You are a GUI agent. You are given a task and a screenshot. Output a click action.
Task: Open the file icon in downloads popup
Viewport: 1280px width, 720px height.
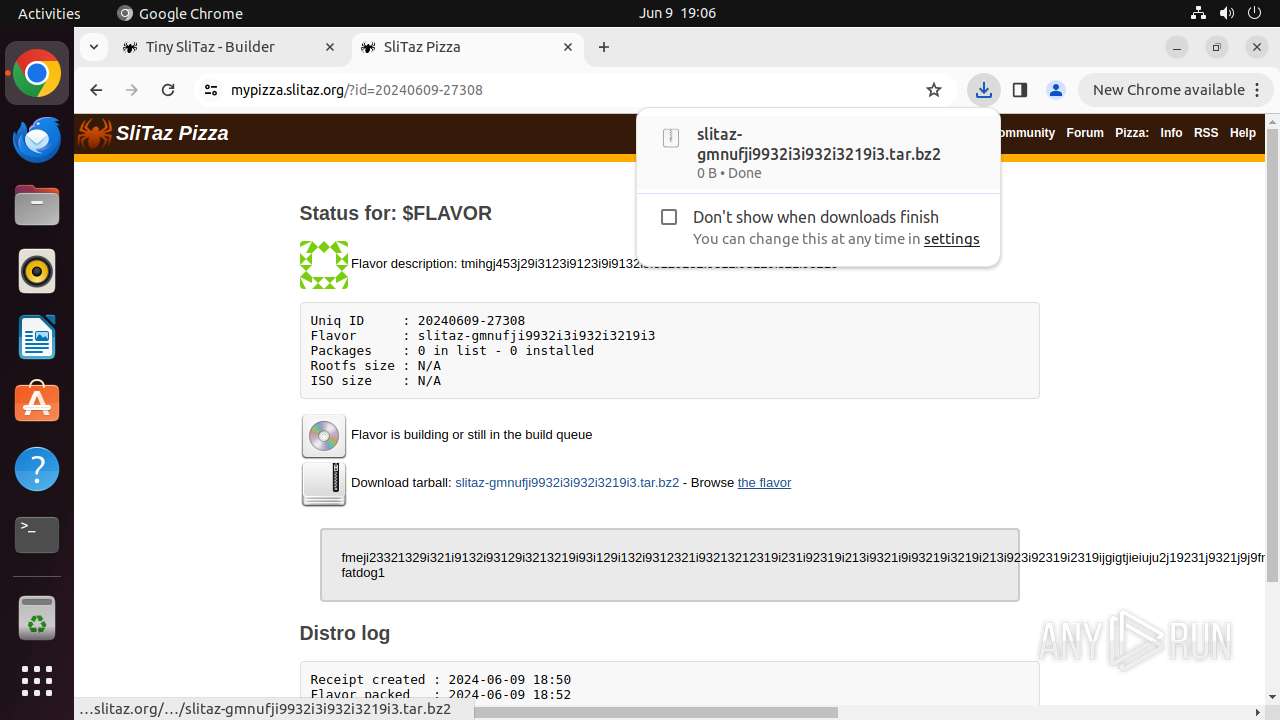tap(671, 138)
